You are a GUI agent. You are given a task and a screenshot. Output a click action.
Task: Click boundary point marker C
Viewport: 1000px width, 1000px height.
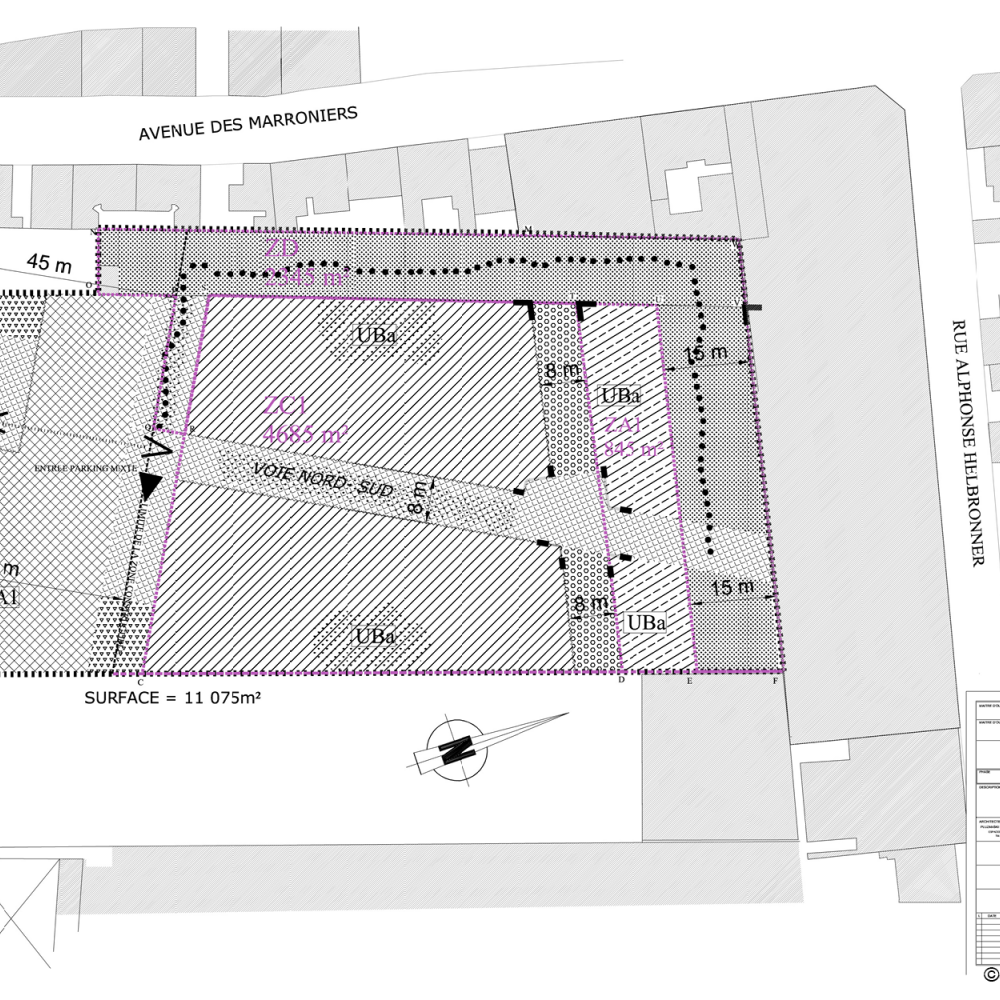[140, 682]
